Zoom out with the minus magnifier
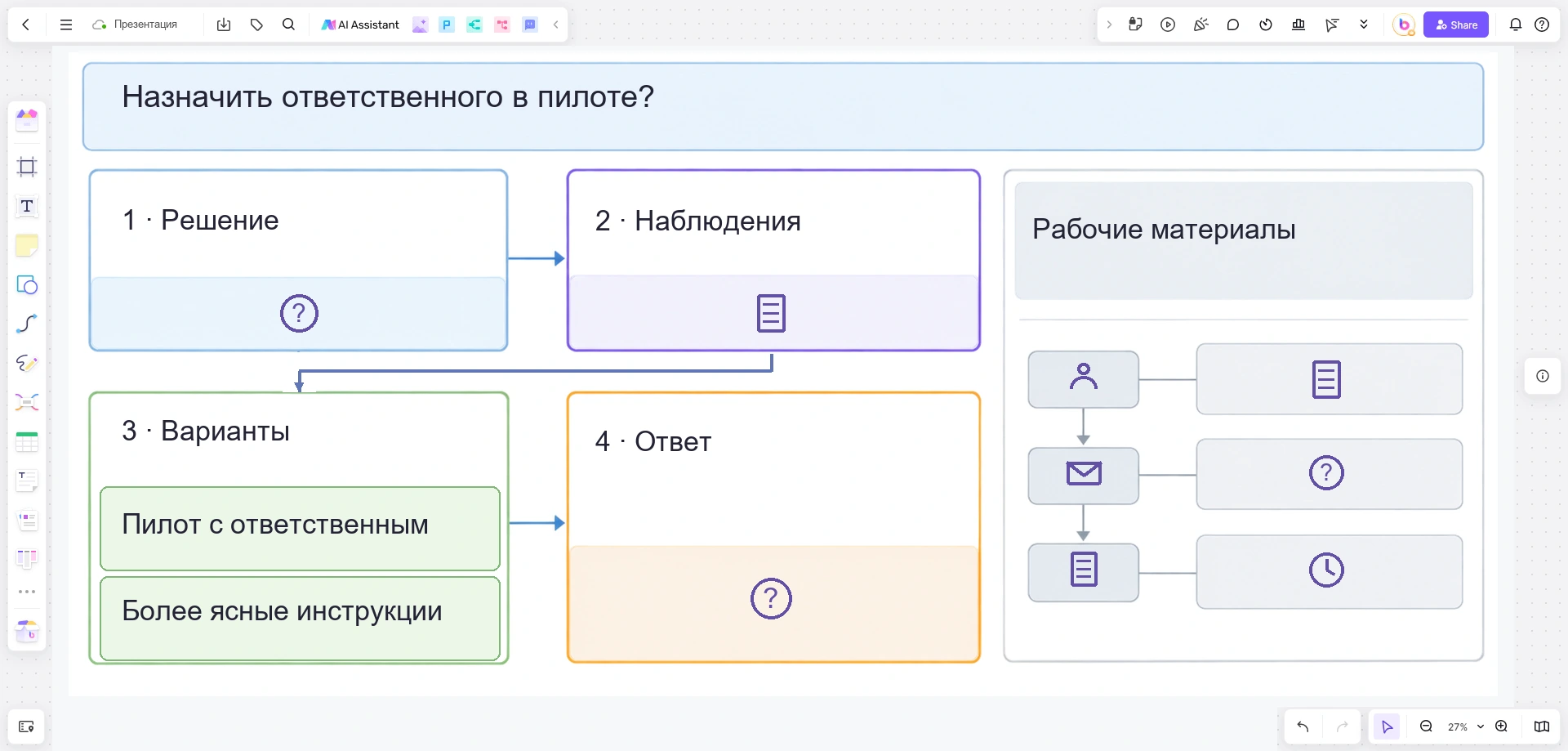Image resolution: width=1568 pixels, height=751 pixels. [1426, 726]
